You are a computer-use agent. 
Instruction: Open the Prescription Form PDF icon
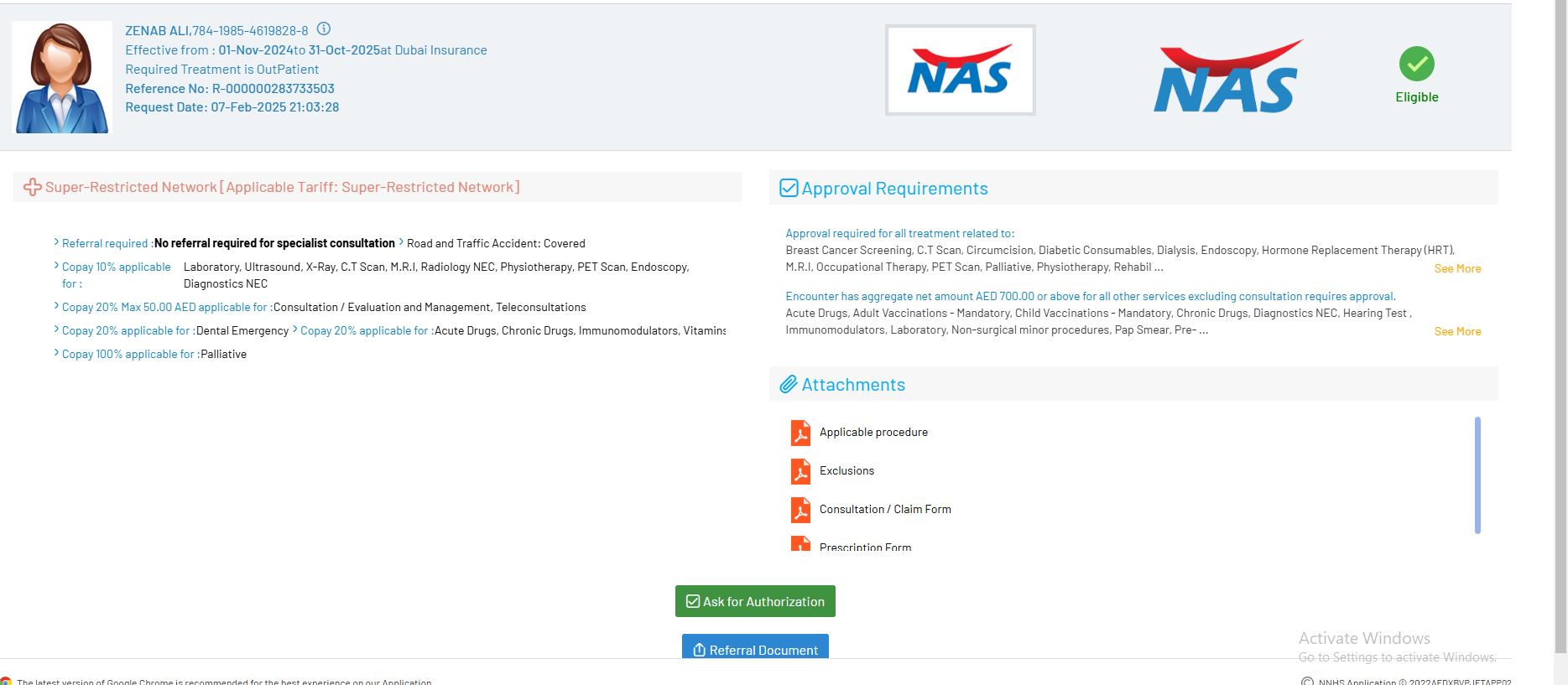[x=800, y=543]
